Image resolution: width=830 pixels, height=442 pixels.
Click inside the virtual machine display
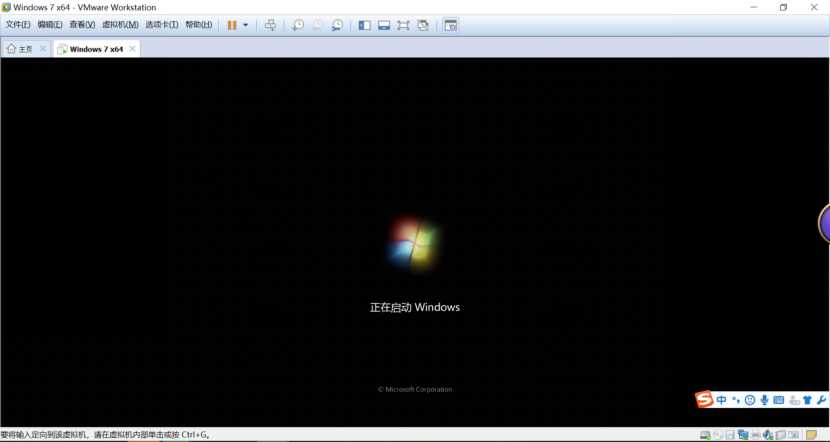pos(414,242)
